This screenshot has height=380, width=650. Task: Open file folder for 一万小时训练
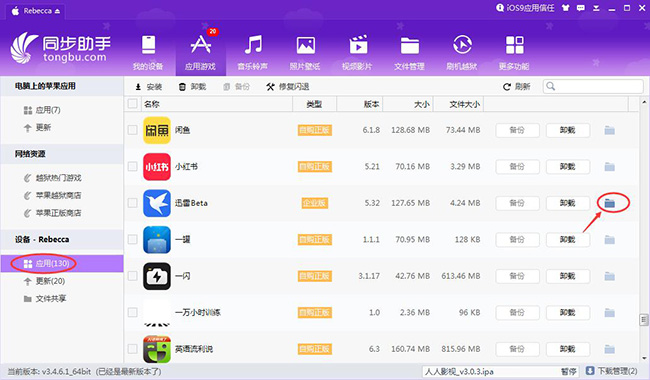(x=609, y=312)
